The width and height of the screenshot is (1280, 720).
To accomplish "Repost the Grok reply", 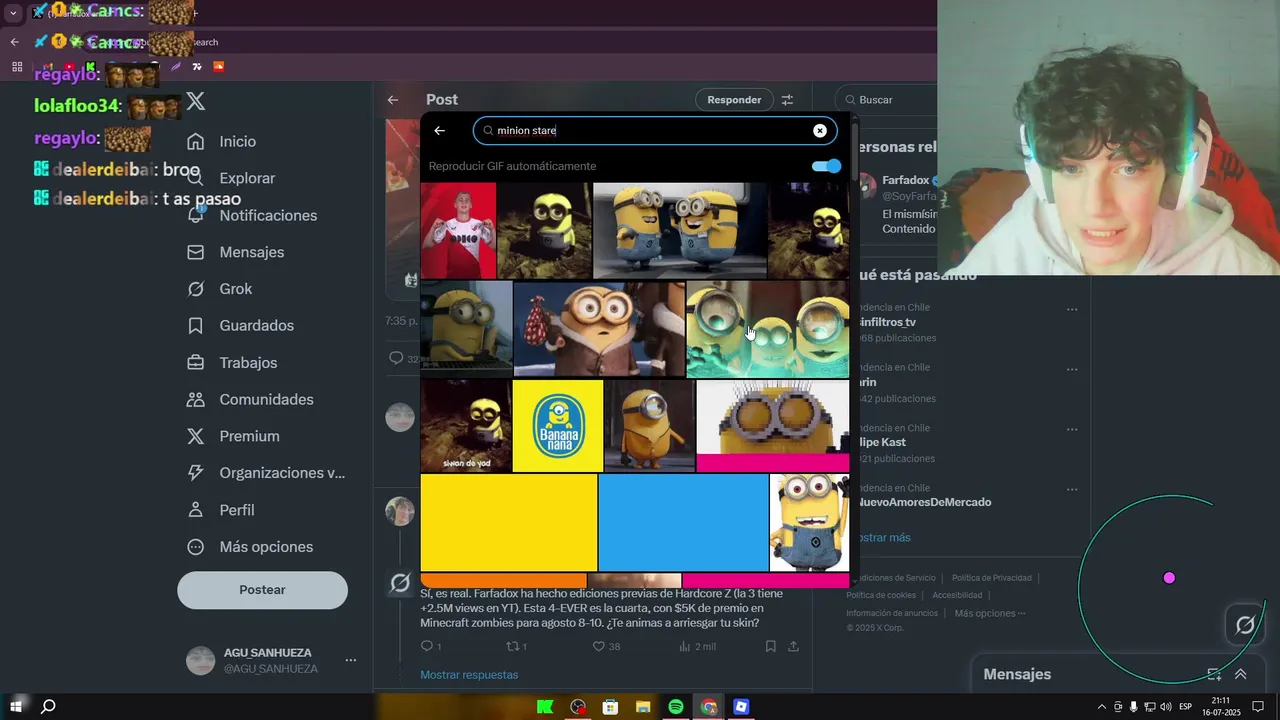I will point(513,647).
